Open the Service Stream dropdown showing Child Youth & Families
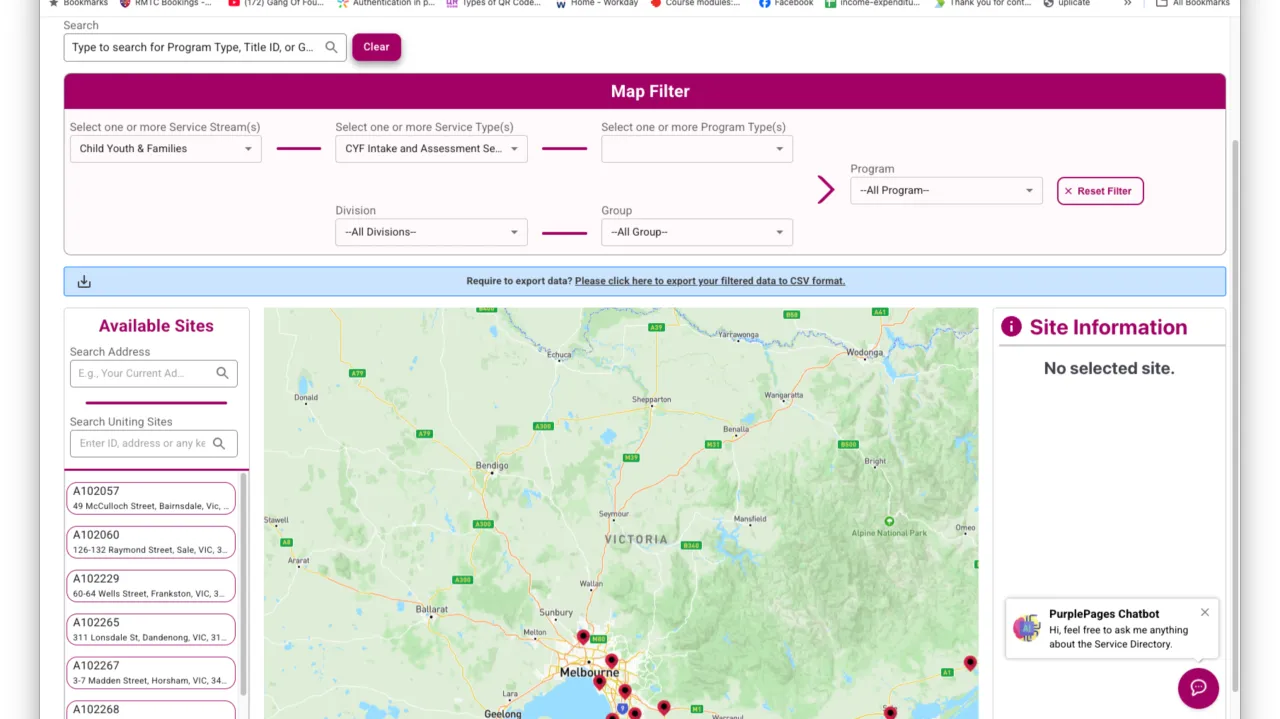 click(166, 149)
